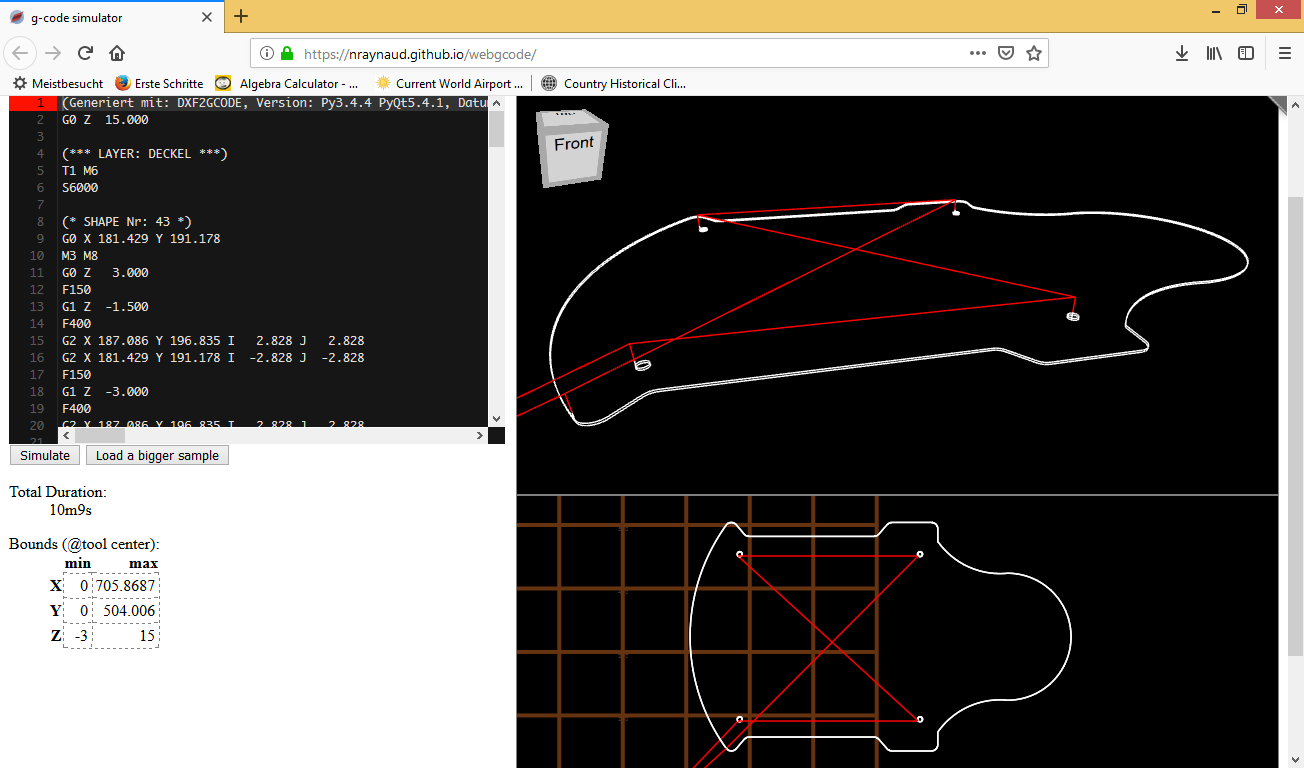
Task: Click the tracking protection shield
Action: (x=1005, y=53)
